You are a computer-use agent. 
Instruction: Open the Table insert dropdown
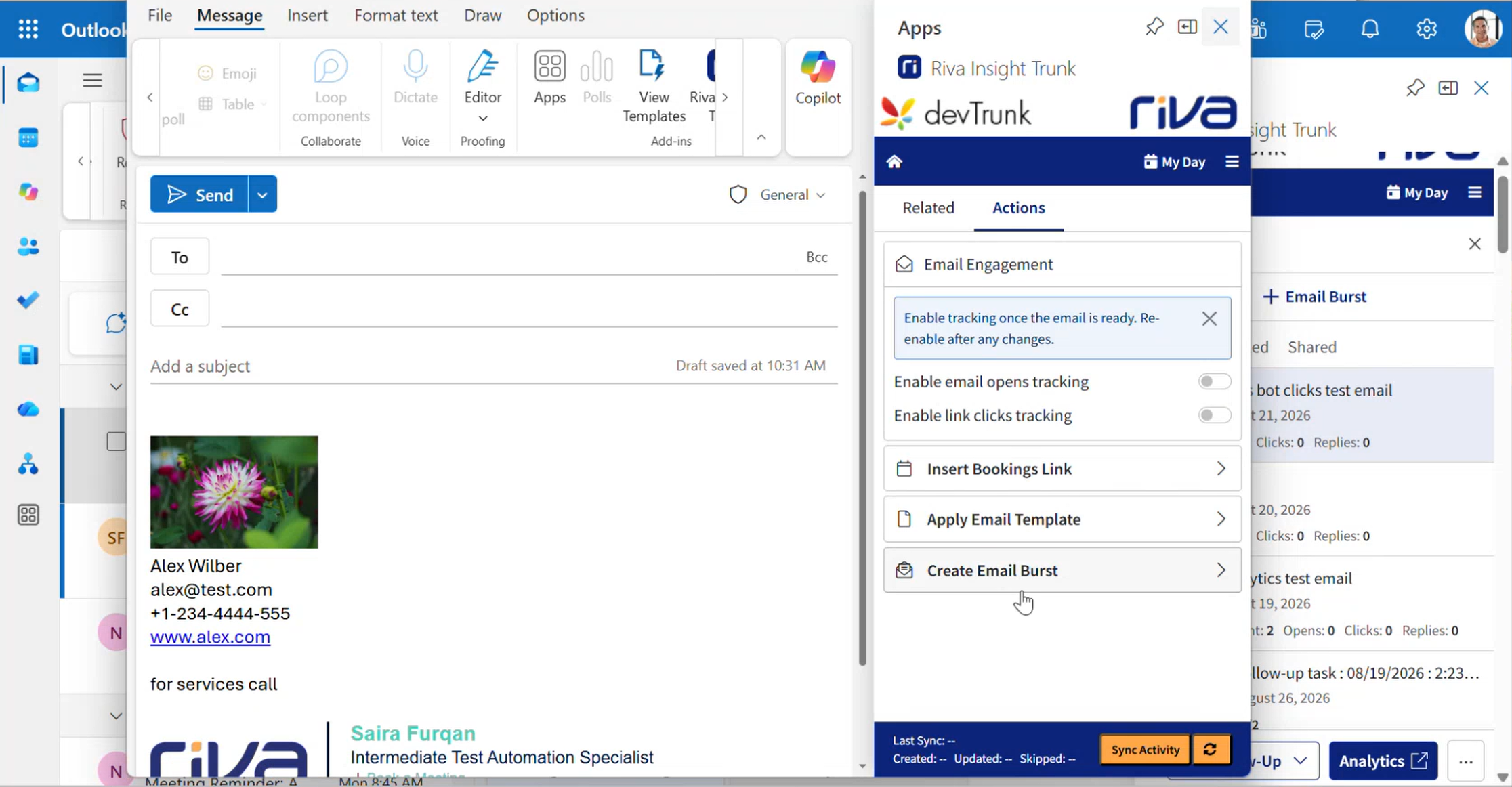232,104
